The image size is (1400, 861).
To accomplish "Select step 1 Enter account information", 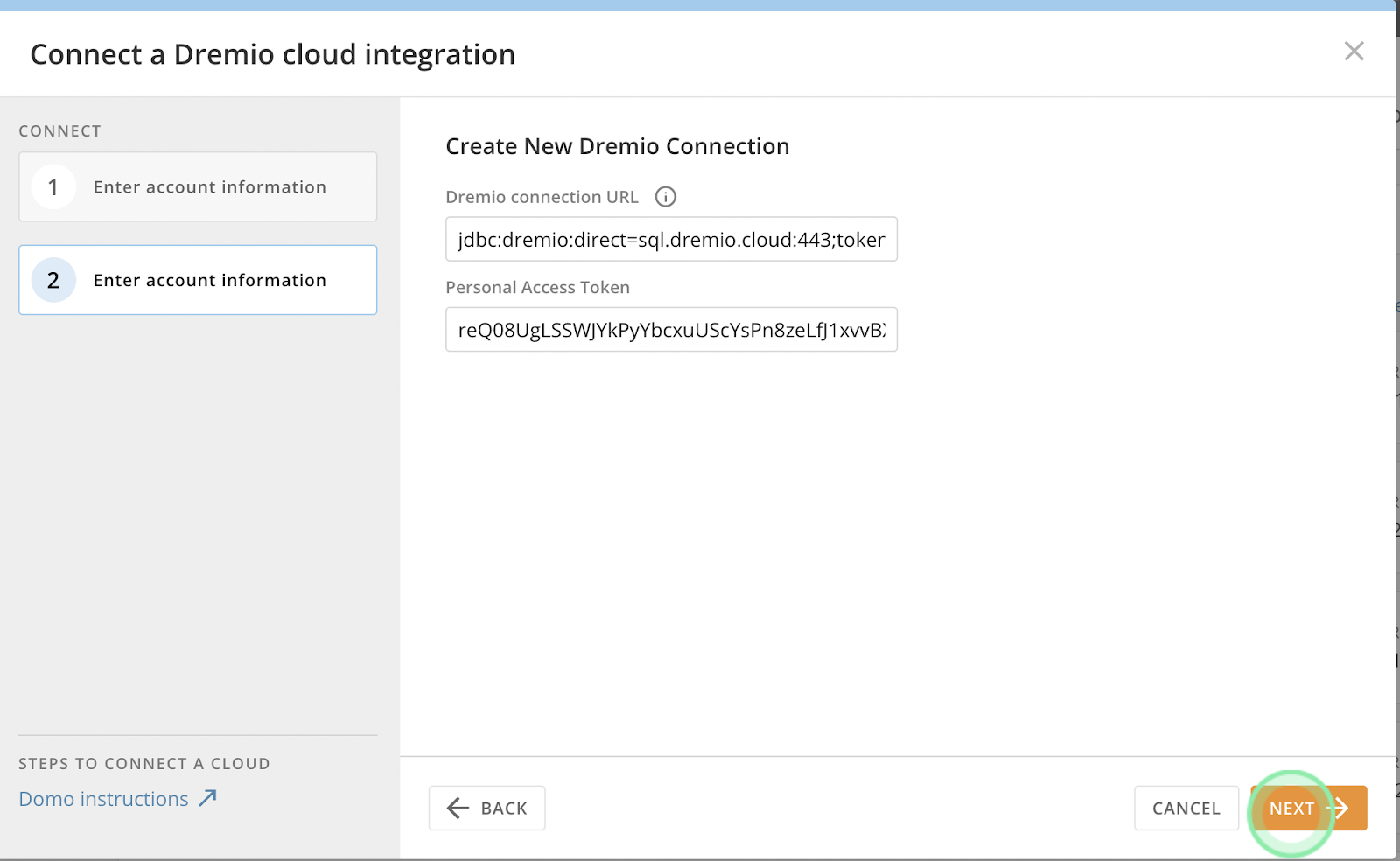I will [x=198, y=187].
